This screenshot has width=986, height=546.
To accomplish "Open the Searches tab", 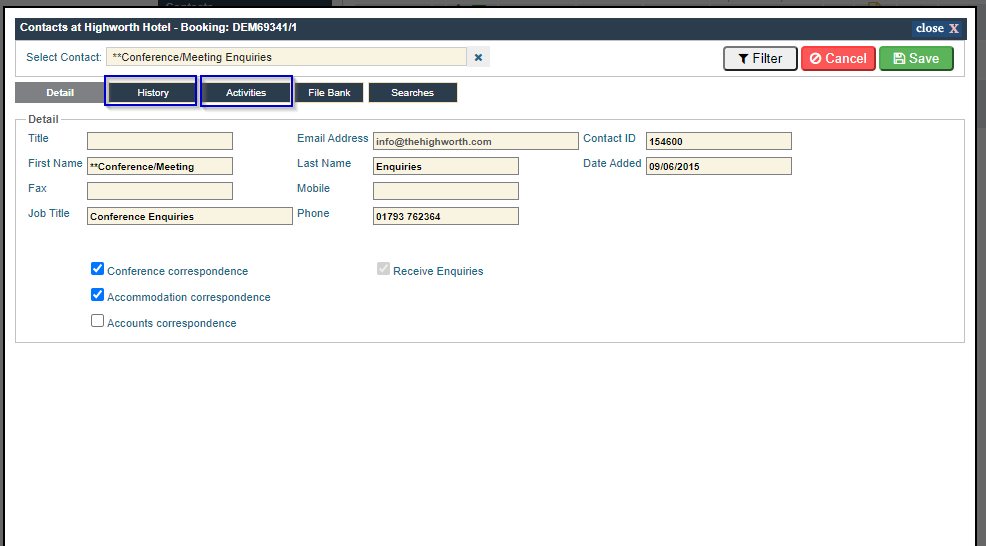I will coord(413,92).
